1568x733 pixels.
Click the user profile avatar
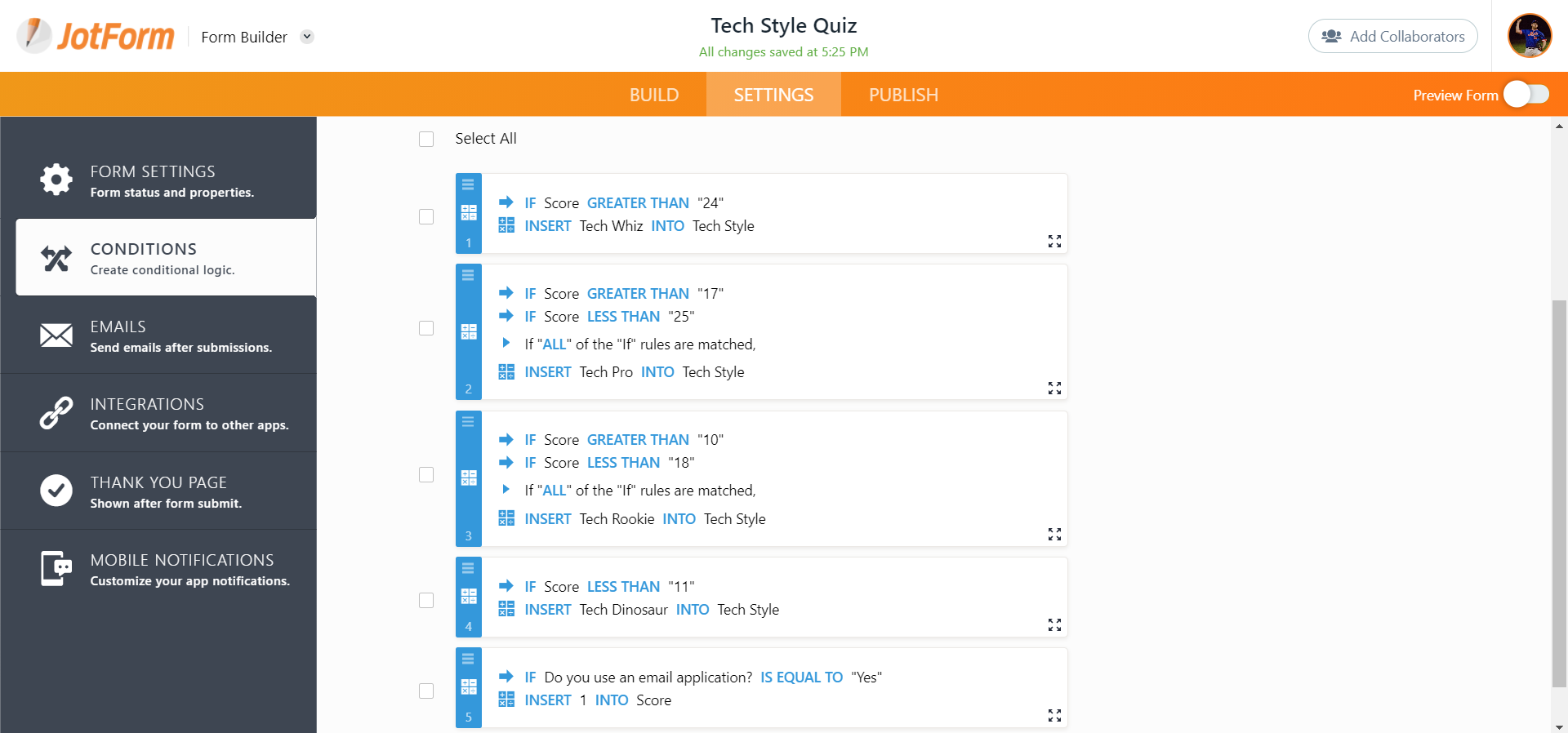point(1529,36)
